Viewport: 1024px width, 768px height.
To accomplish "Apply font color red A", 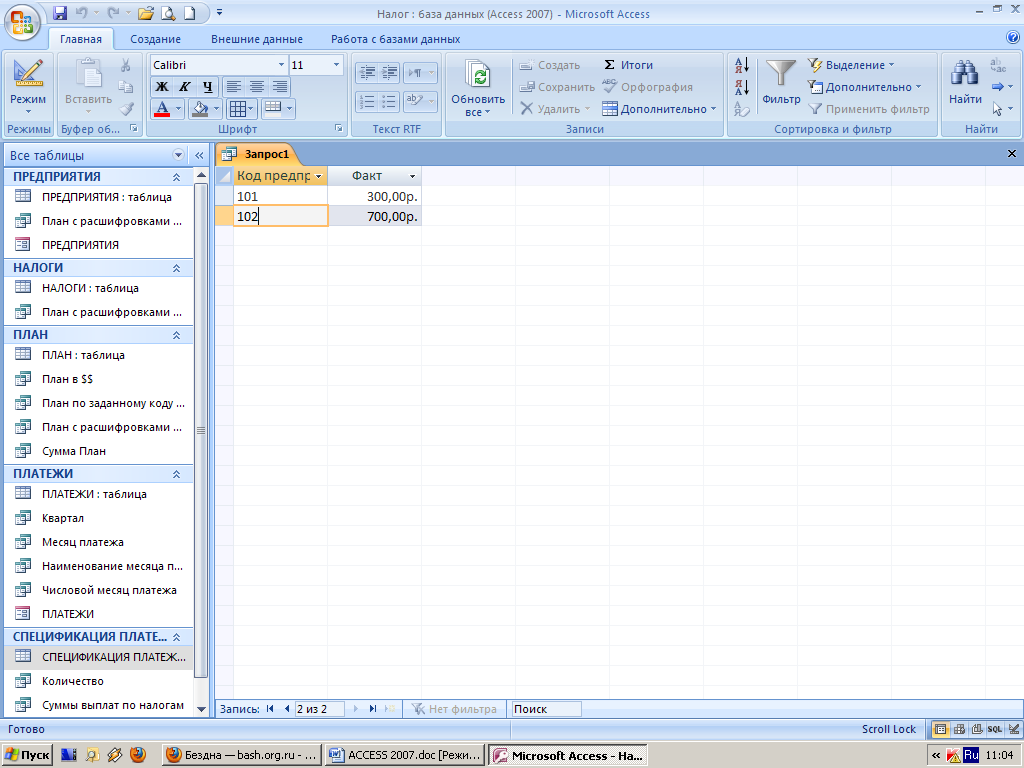I will coord(162,108).
